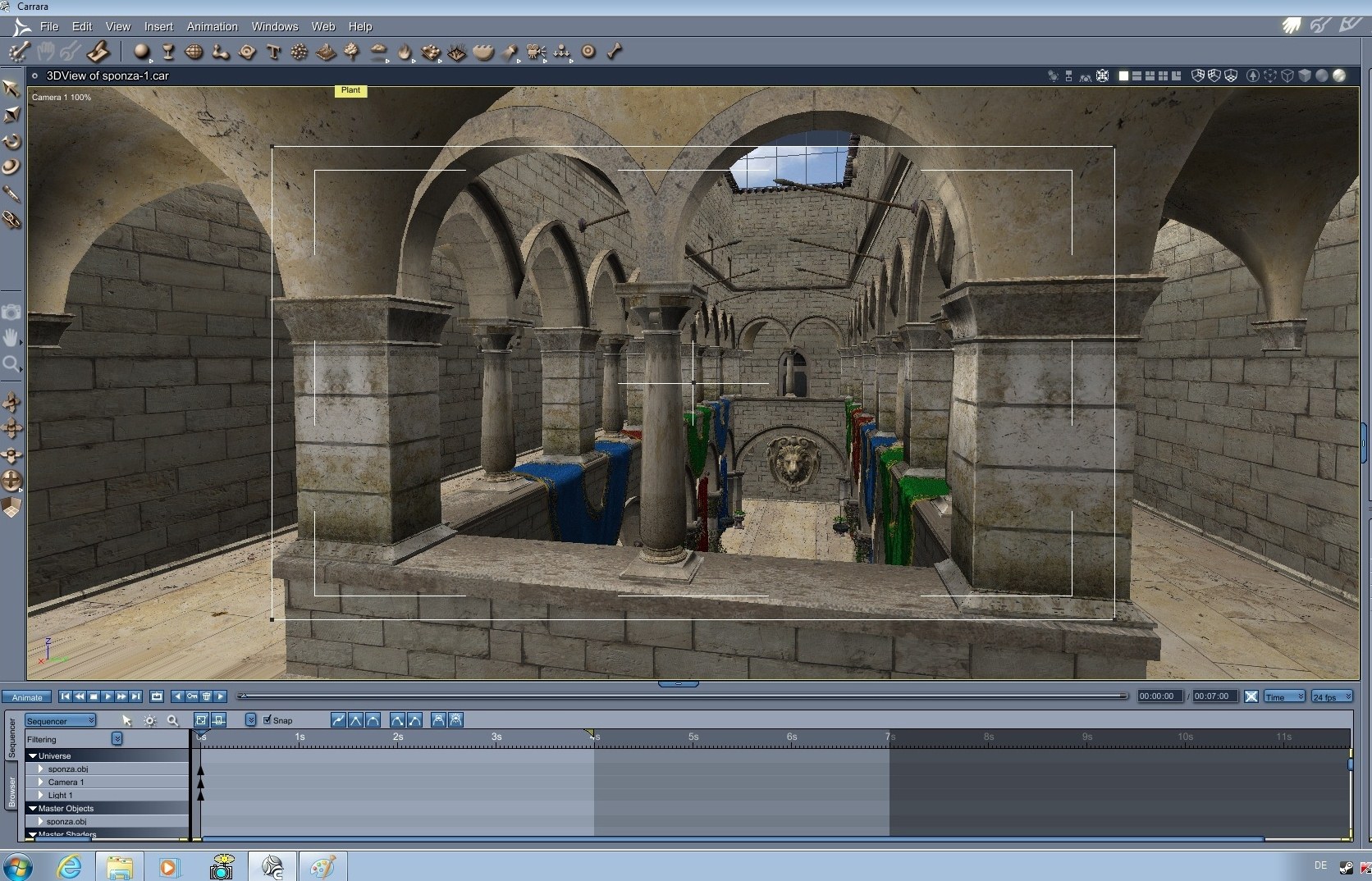Switch to two-pane horizontal viewport layout
The height and width of the screenshot is (881, 1372).
coord(1136,75)
